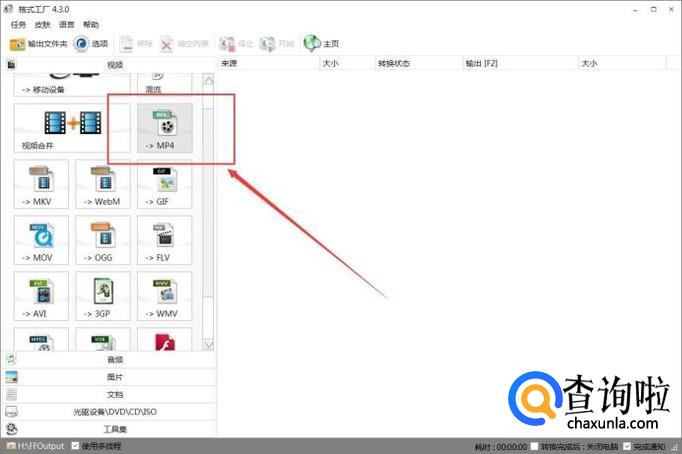Pick the AVI format icon
Screen dimensions: 682x454
[x=41, y=296]
